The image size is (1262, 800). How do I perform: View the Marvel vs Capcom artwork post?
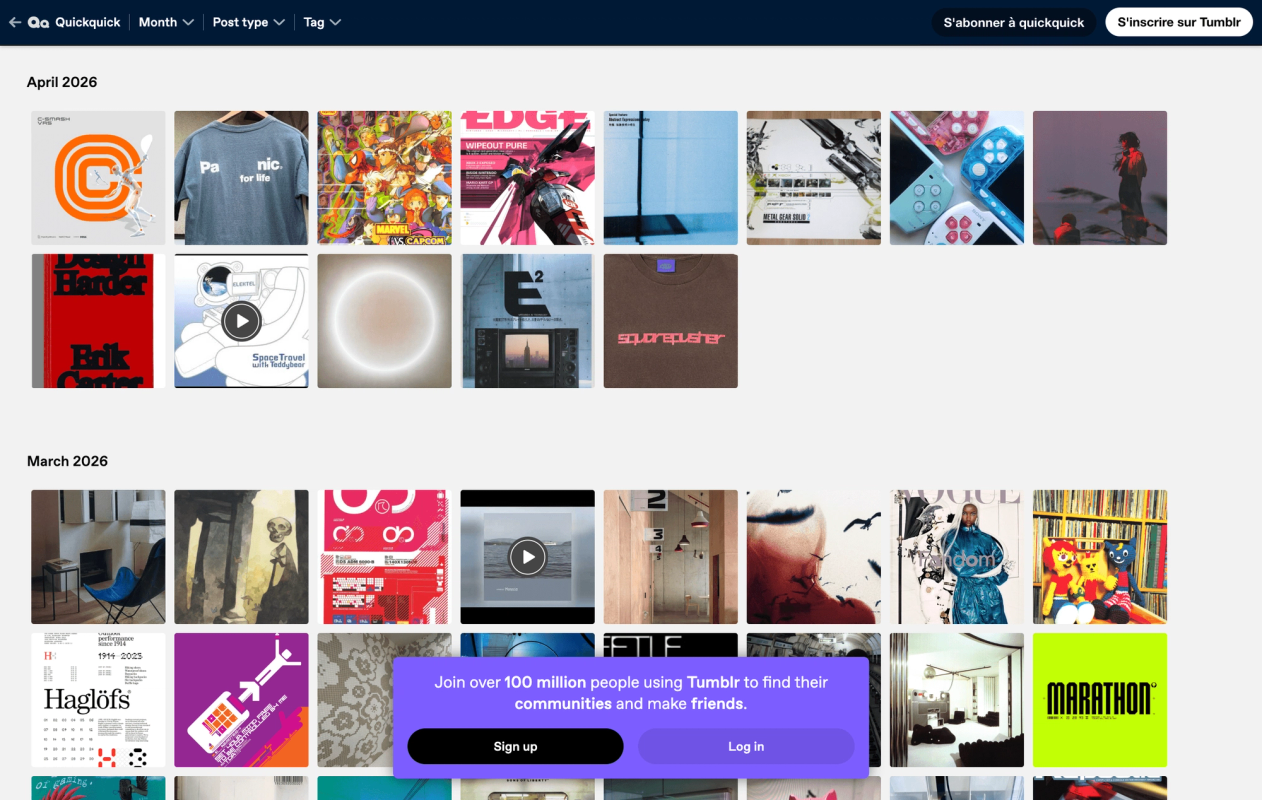(x=385, y=178)
